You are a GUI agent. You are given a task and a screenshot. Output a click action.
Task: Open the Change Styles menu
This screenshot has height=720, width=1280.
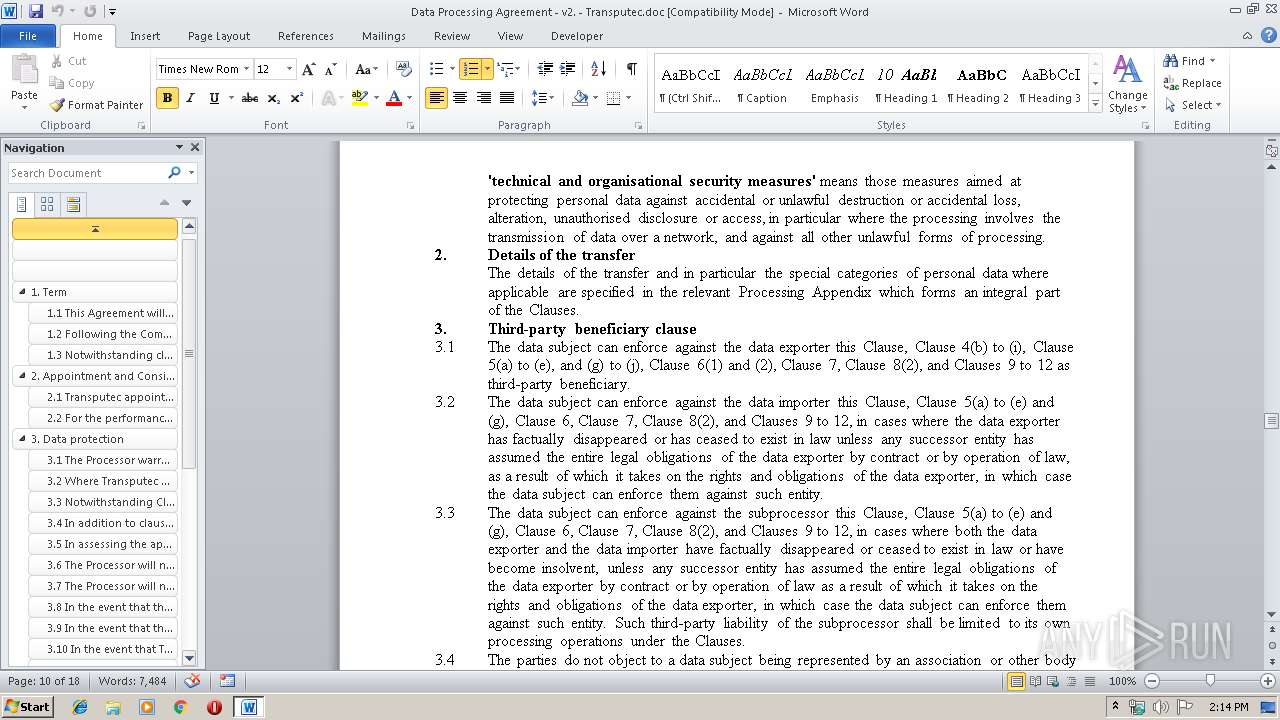(1127, 85)
